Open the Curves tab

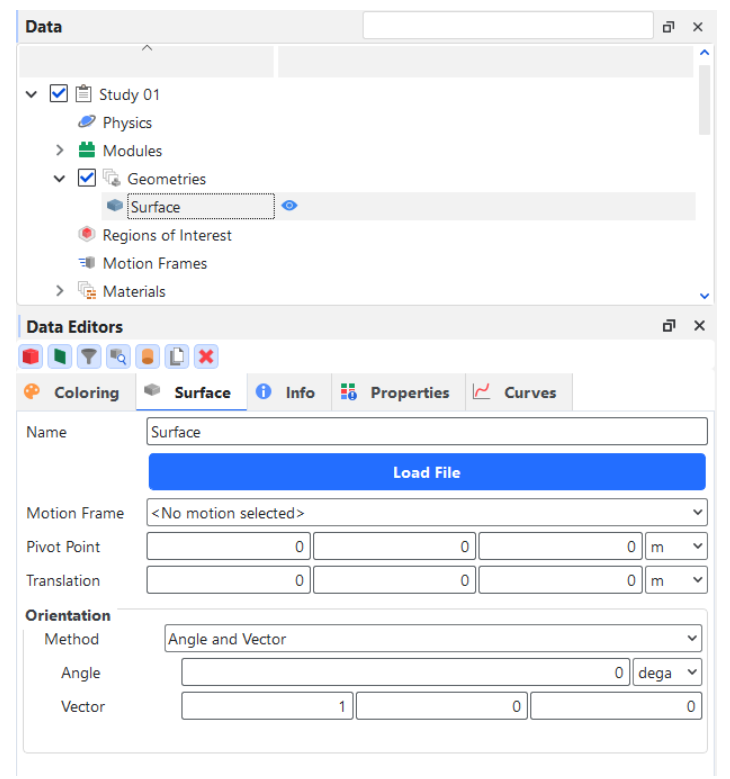[x=516, y=393]
